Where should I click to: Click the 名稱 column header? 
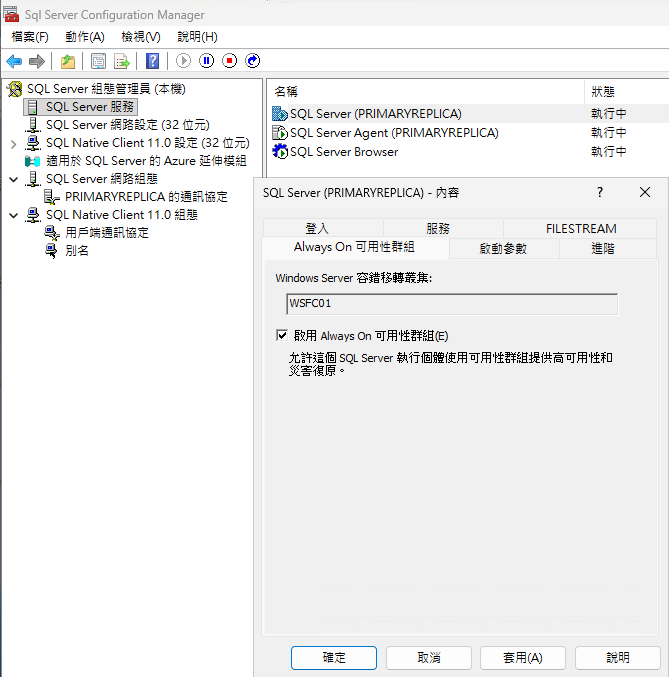coord(425,92)
